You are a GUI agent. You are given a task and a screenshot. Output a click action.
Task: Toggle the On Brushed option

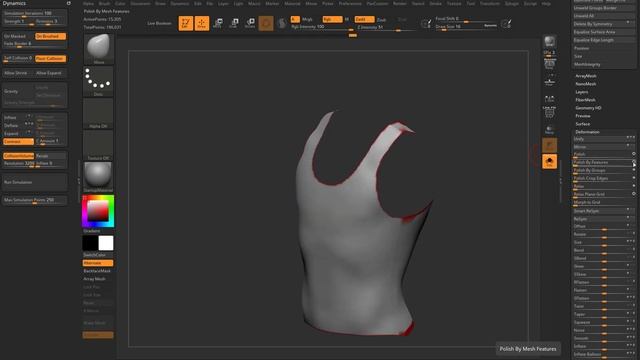pyautogui.click(x=51, y=36)
